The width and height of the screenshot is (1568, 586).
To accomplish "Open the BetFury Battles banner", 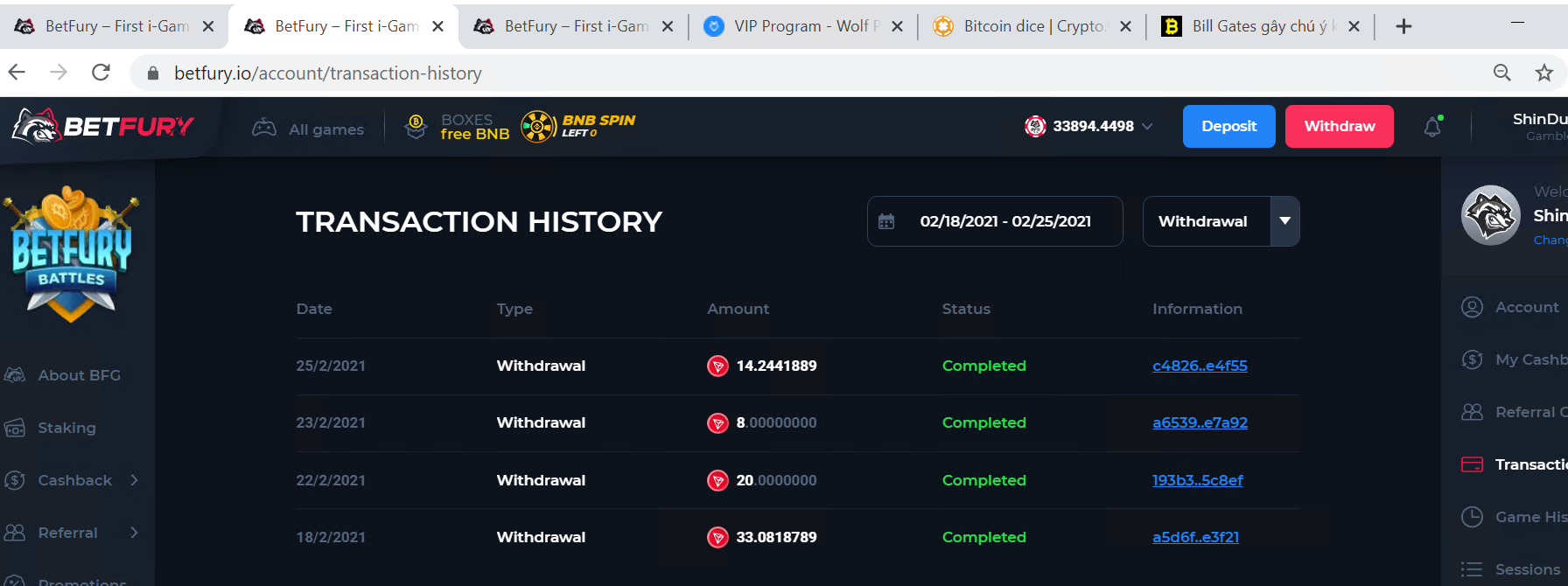I will 72,254.
